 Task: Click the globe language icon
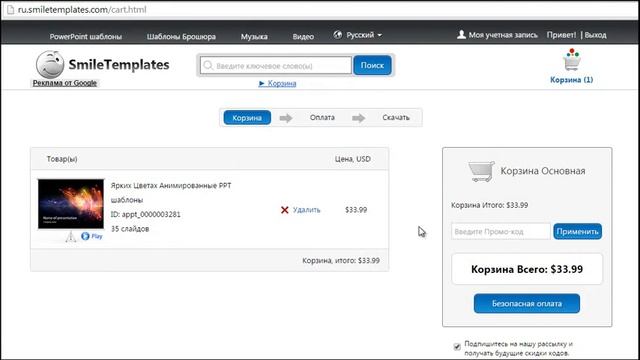tap(338, 35)
